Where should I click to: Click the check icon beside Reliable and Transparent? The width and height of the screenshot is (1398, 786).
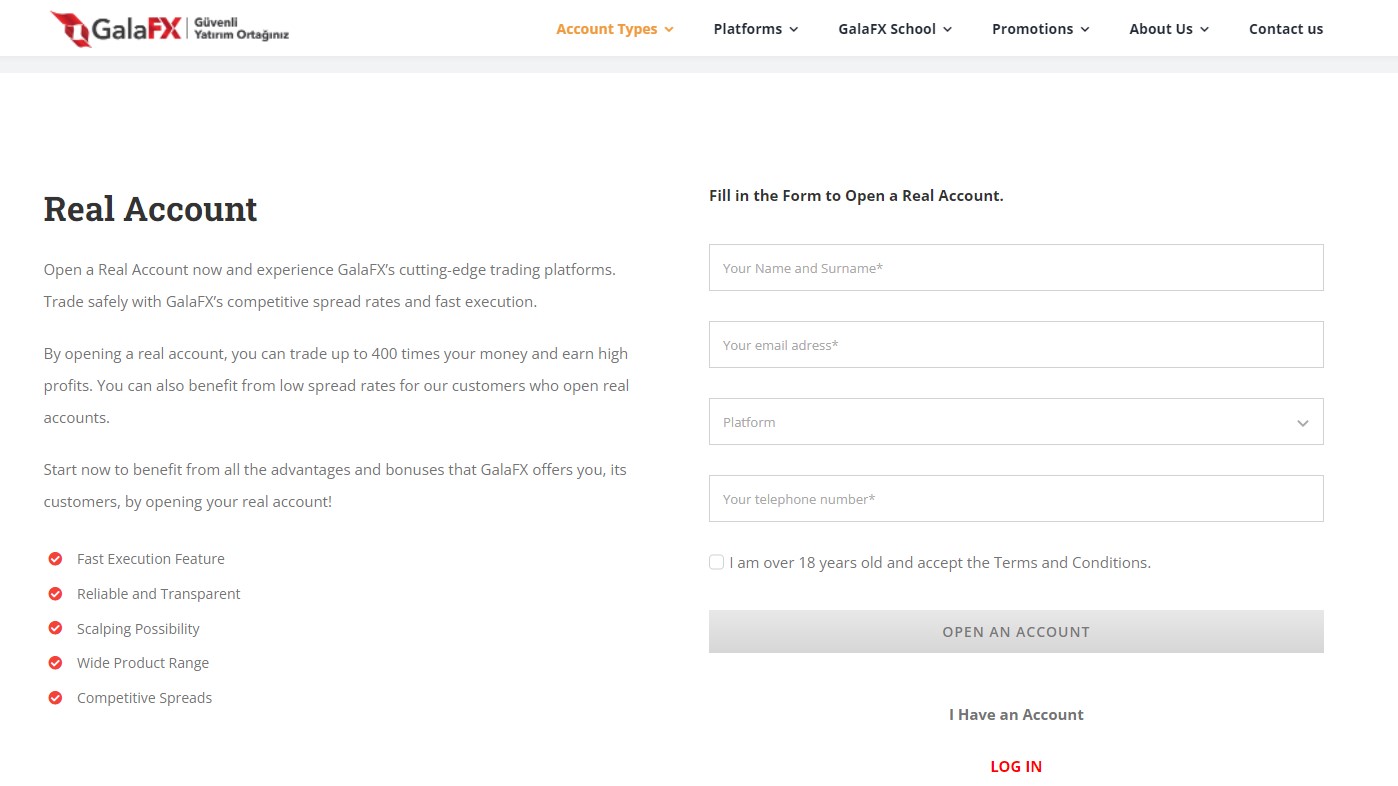pyautogui.click(x=56, y=594)
